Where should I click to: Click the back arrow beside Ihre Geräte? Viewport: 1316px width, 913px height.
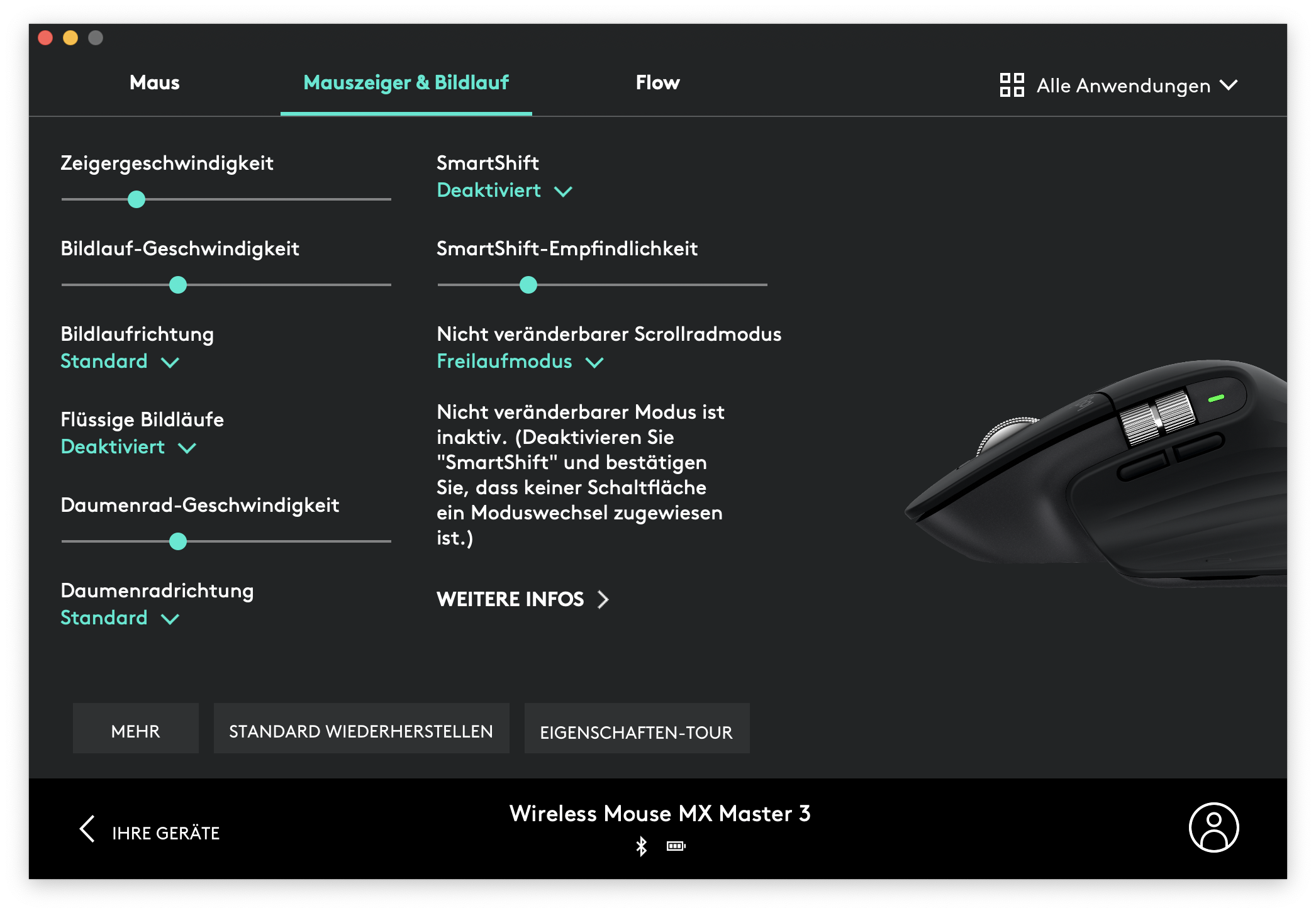pyautogui.click(x=87, y=829)
